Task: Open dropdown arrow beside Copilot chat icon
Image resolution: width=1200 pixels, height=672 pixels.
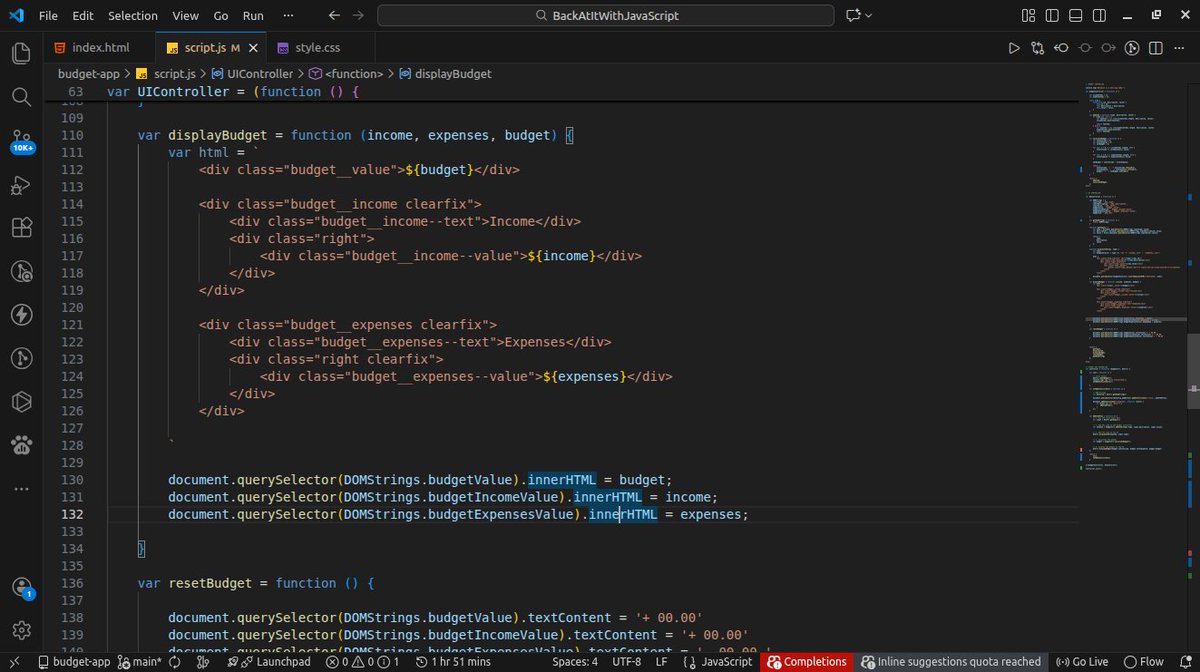Action: pyautogui.click(x=869, y=16)
